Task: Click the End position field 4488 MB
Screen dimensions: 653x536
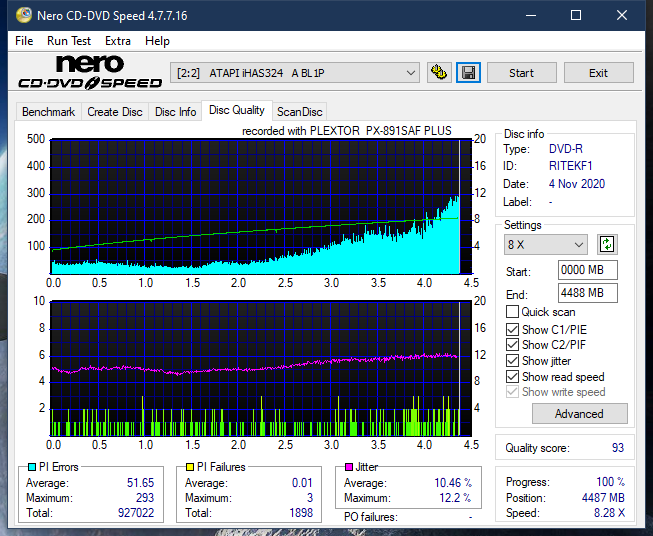Action: [x=588, y=293]
